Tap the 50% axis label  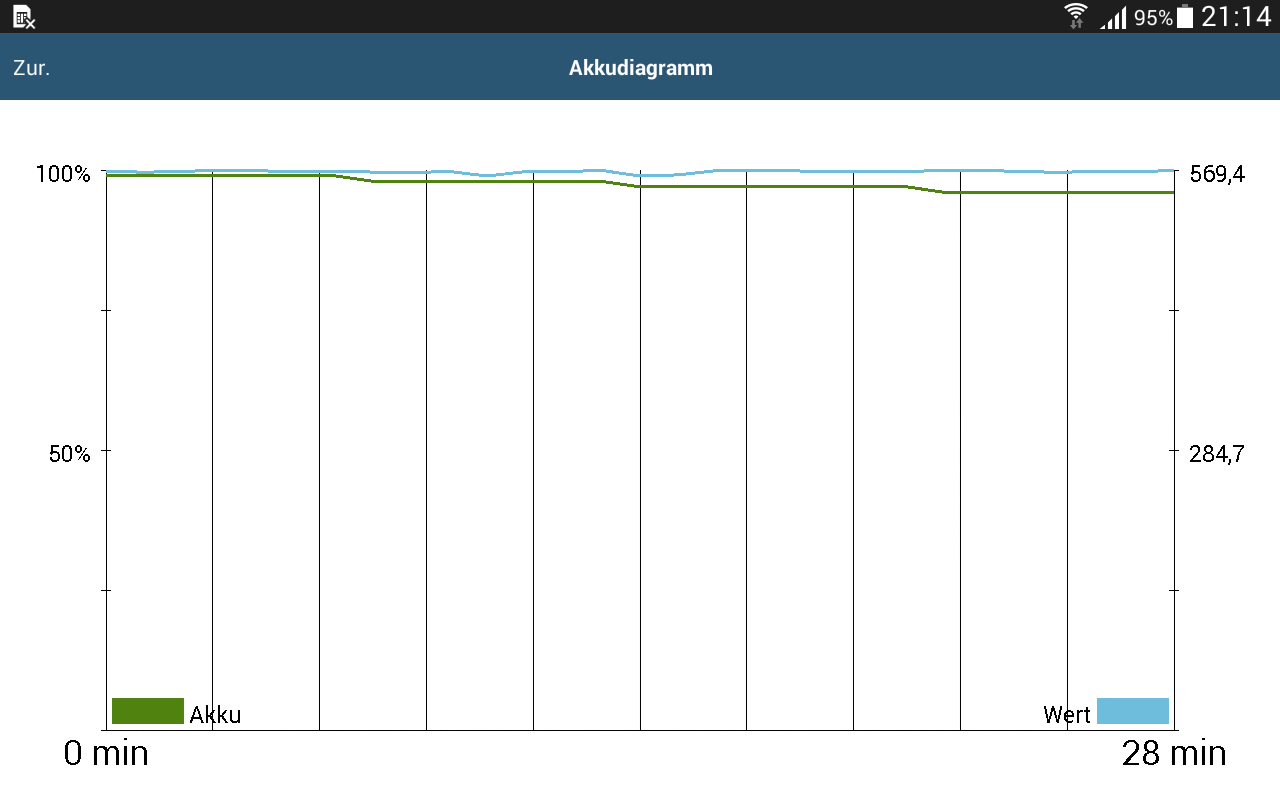pyautogui.click(x=69, y=454)
